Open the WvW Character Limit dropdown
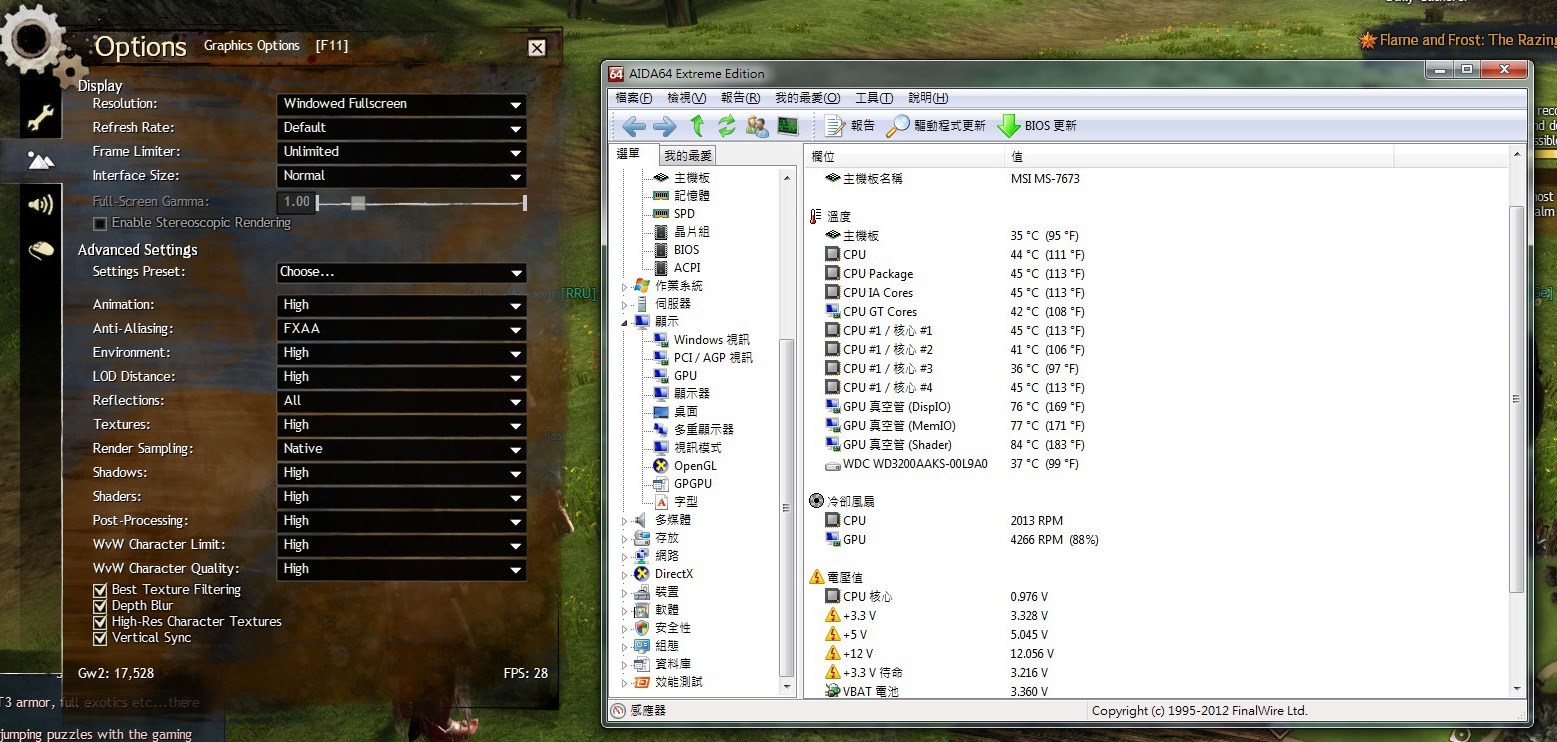The width and height of the screenshot is (1557, 742). (x=402, y=545)
